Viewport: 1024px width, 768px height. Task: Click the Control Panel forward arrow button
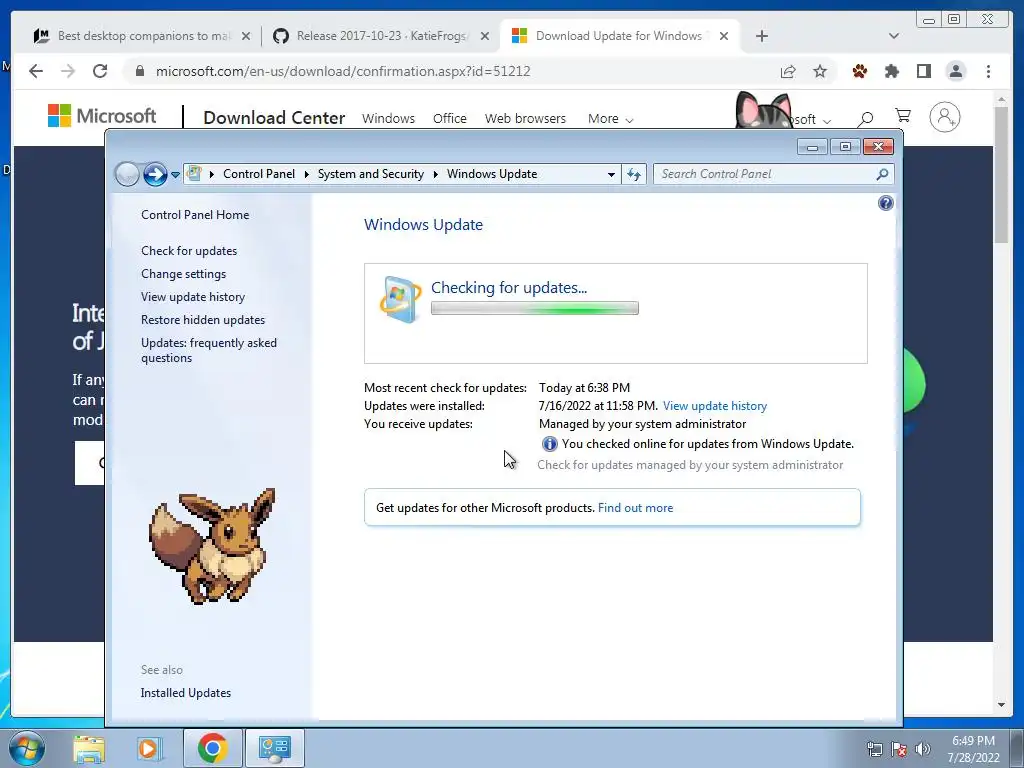click(x=155, y=174)
